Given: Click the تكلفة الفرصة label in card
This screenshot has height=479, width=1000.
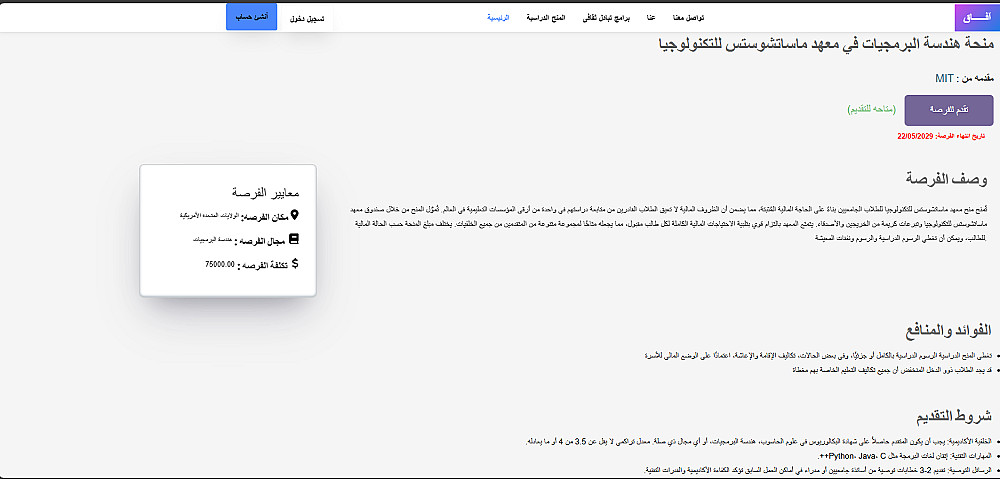Looking at the screenshot, I should click(x=263, y=266).
